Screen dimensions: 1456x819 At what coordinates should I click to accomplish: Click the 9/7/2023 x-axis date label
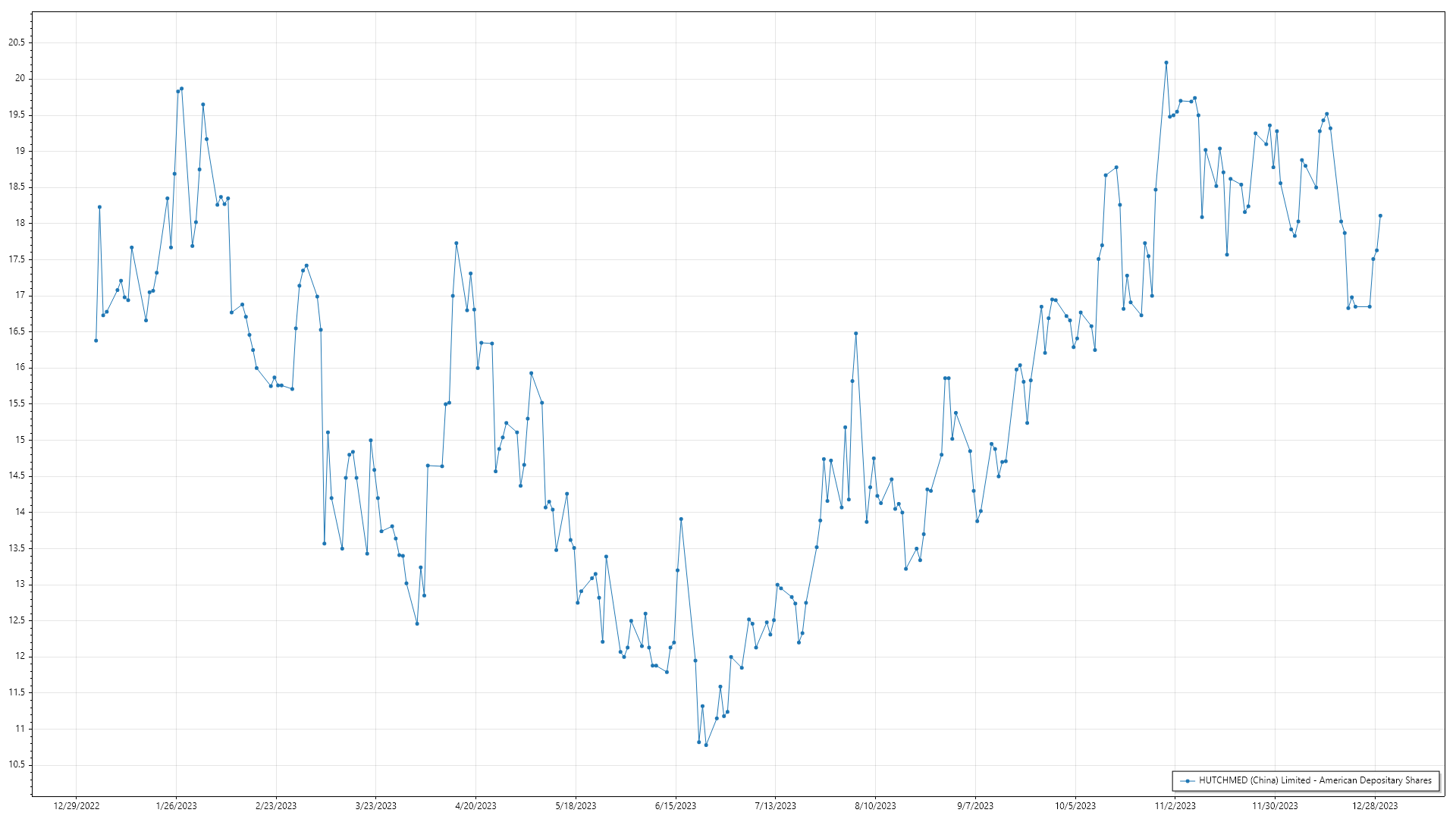coord(975,805)
